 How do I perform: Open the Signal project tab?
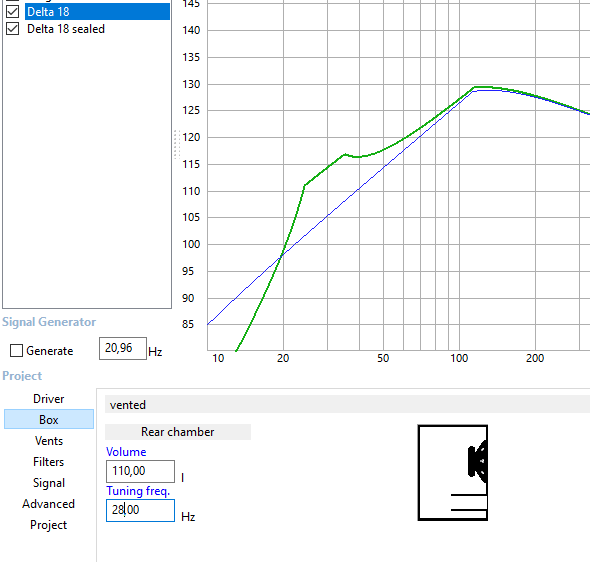[x=49, y=483]
